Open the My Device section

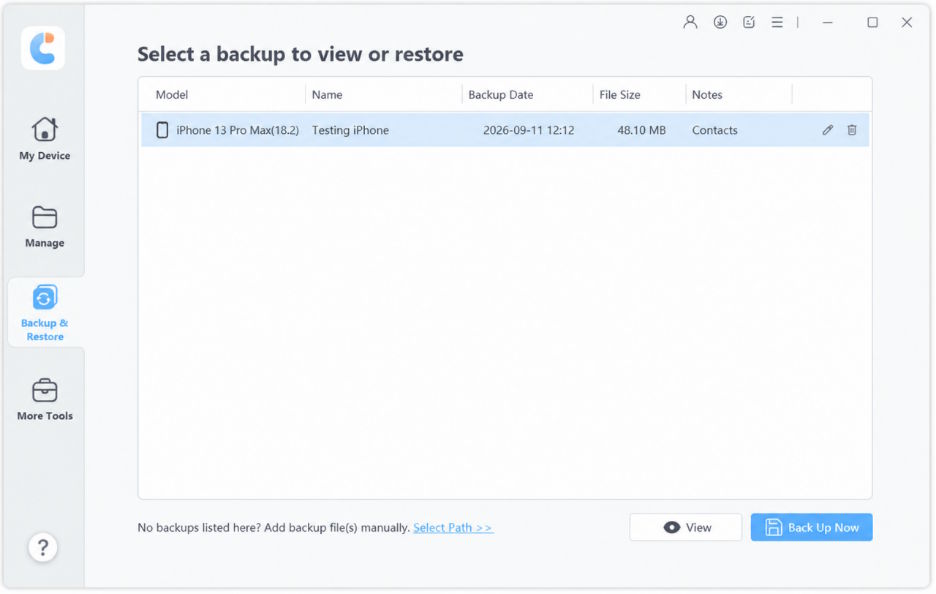[44, 139]
